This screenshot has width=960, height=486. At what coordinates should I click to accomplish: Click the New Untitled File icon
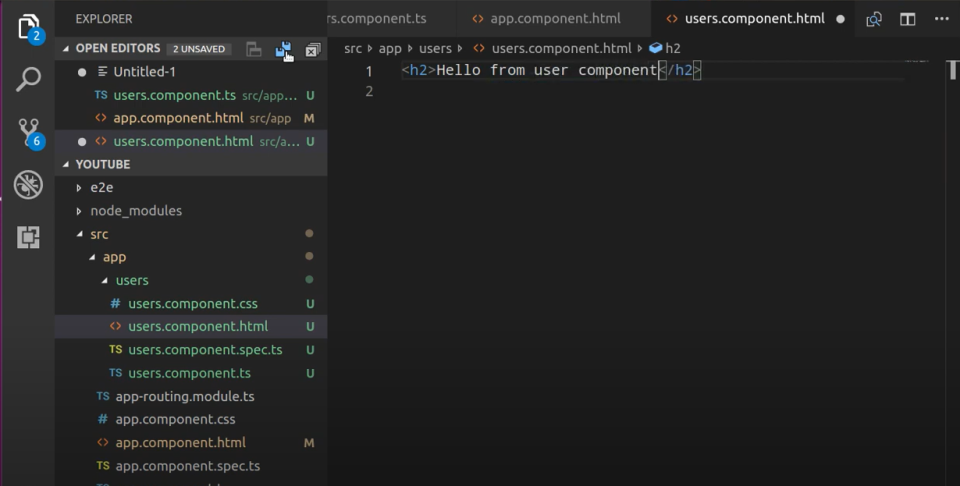(x=254, y=49)
